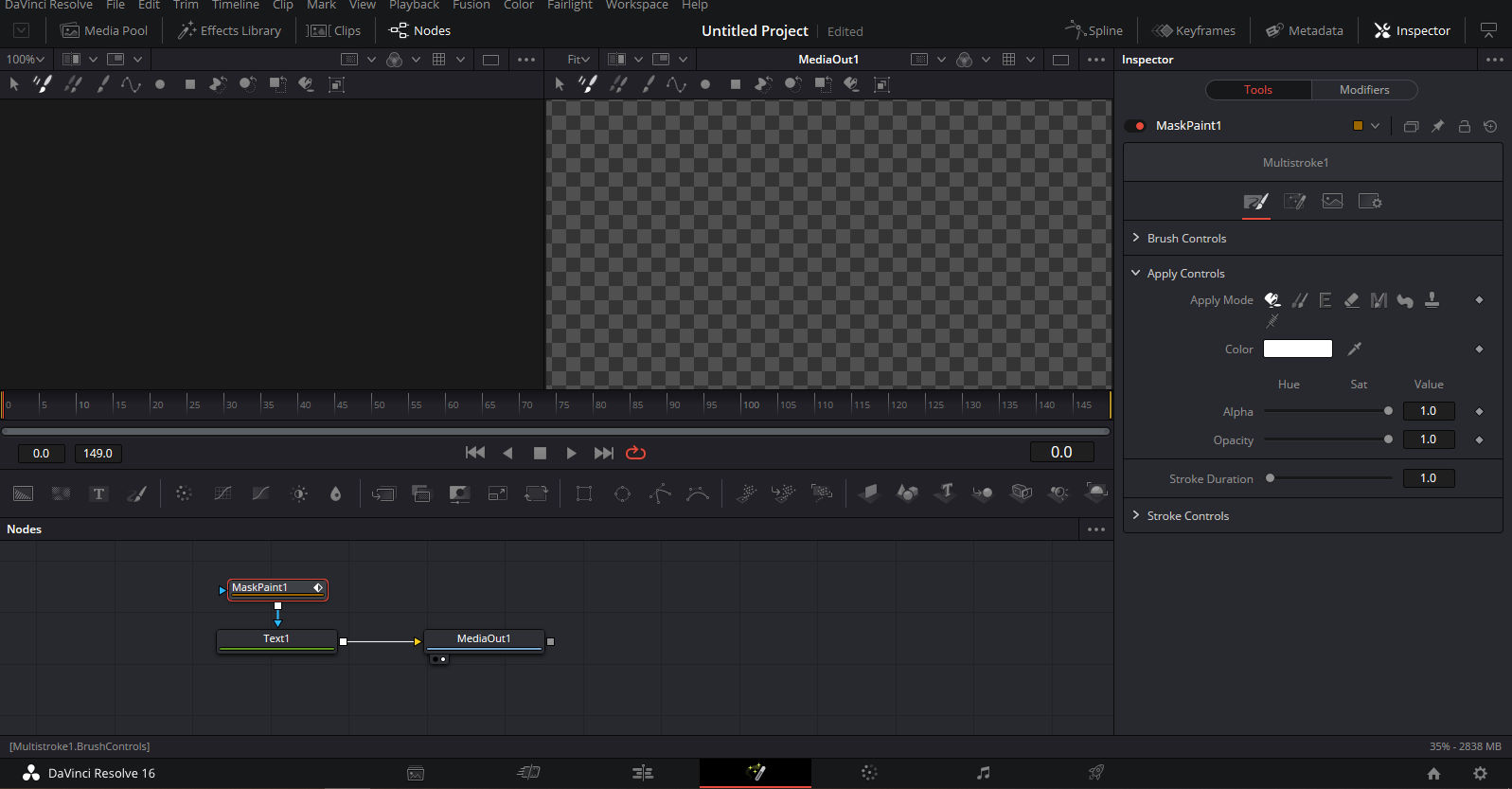1512x789 pixels.
Task: Select Eraser apply mode in Inspector
Action: click(x=1352, y=300)
